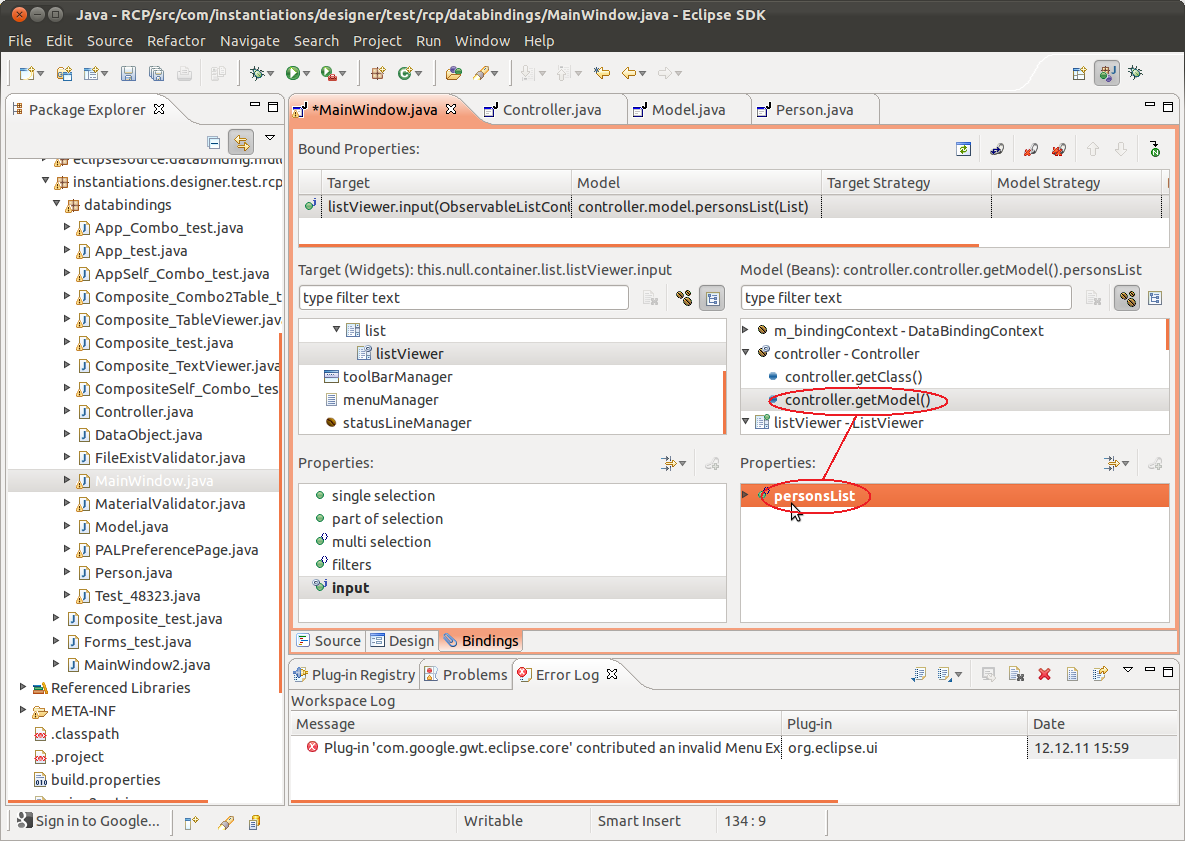
Task: Click the delete all bindings icon
Action: [x=1059, y=150]
